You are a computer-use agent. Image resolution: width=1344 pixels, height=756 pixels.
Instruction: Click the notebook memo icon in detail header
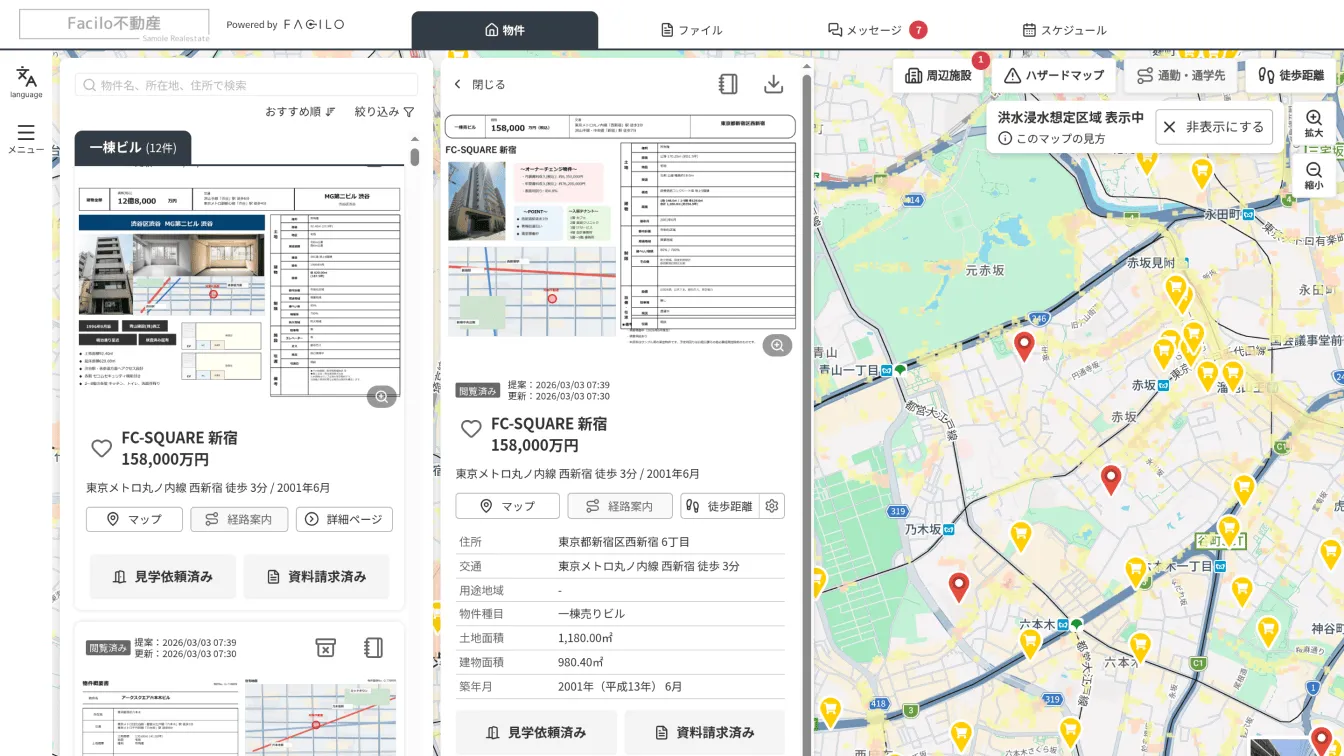coord(728,84)
